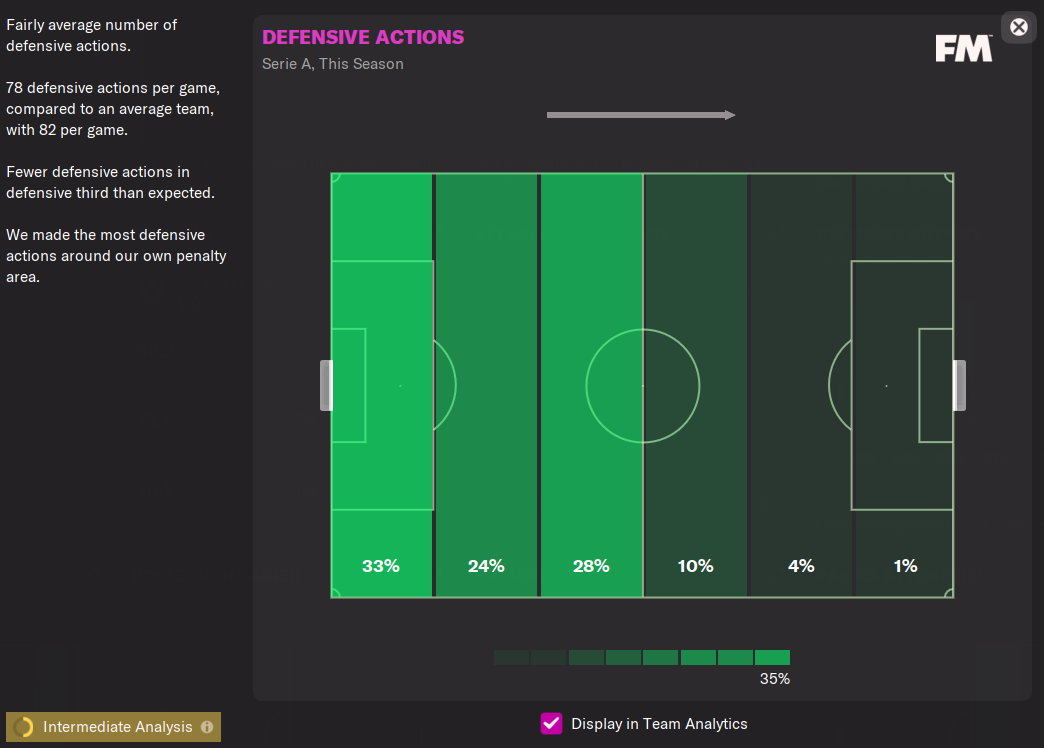Toggle Display in Team Analytics checkbox
Screen dimensions: 1044x748
(x=551, y=723)
